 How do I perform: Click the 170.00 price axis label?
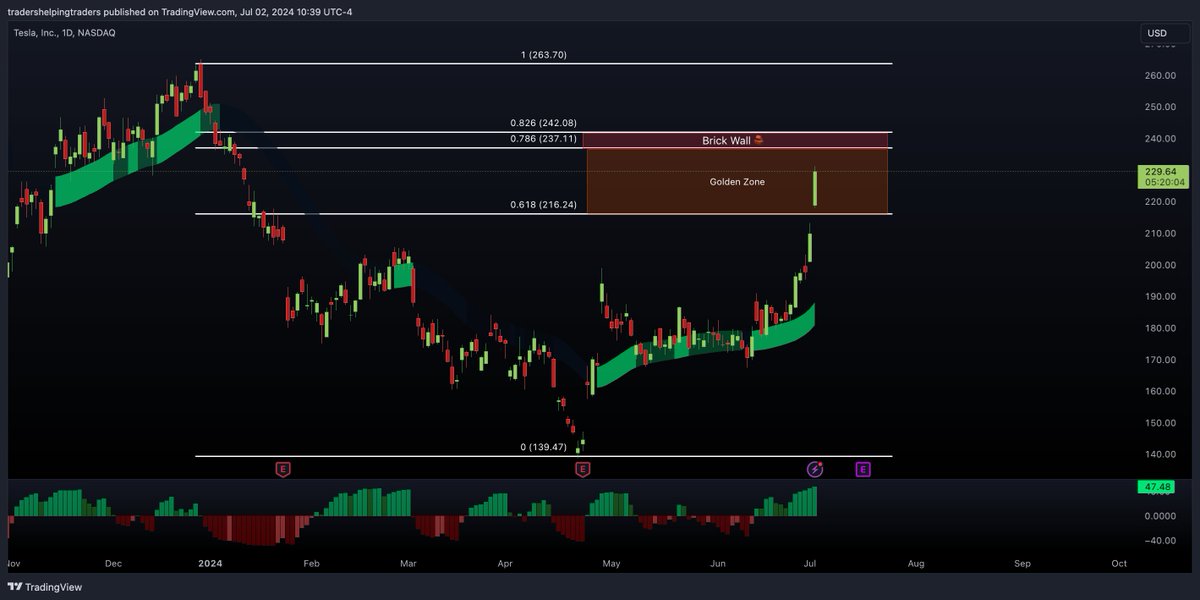pos(1161,360)
